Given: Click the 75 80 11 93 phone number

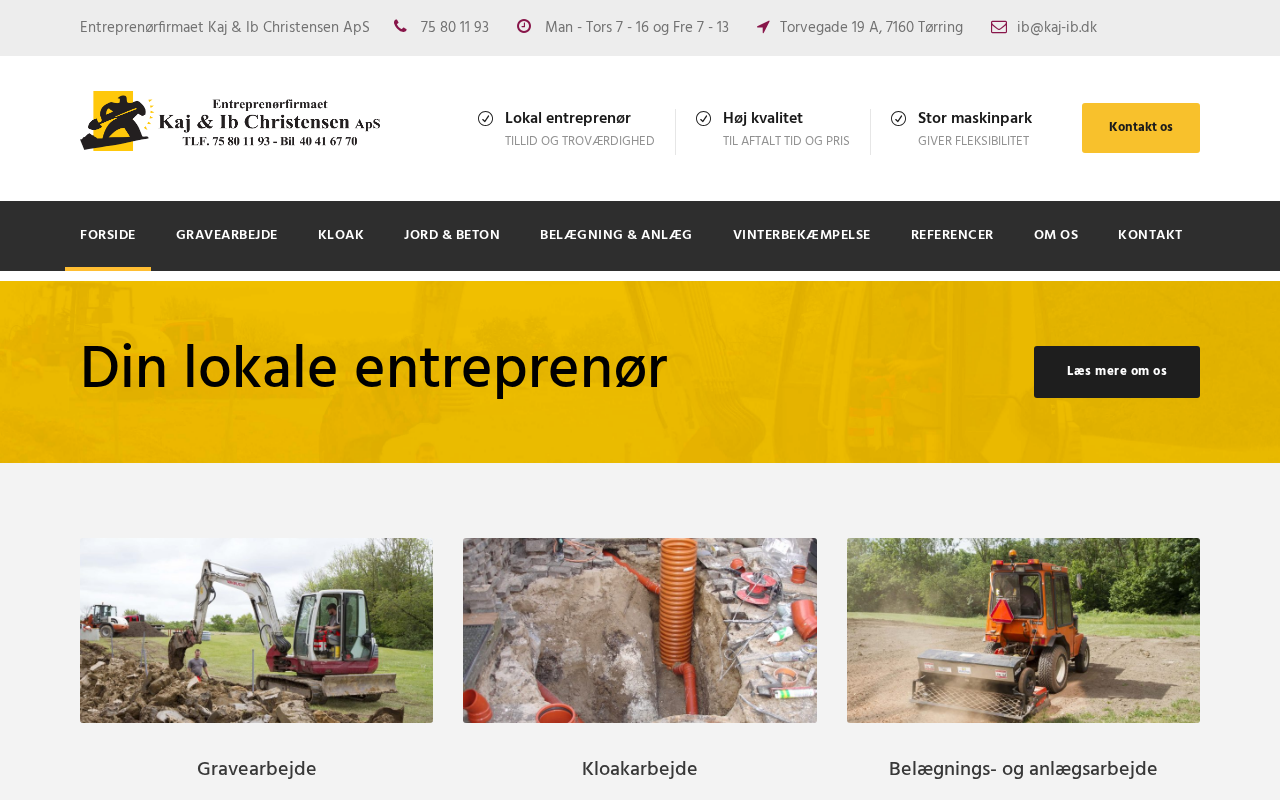Looking at the screenshot, I should (x=455, y=28).
